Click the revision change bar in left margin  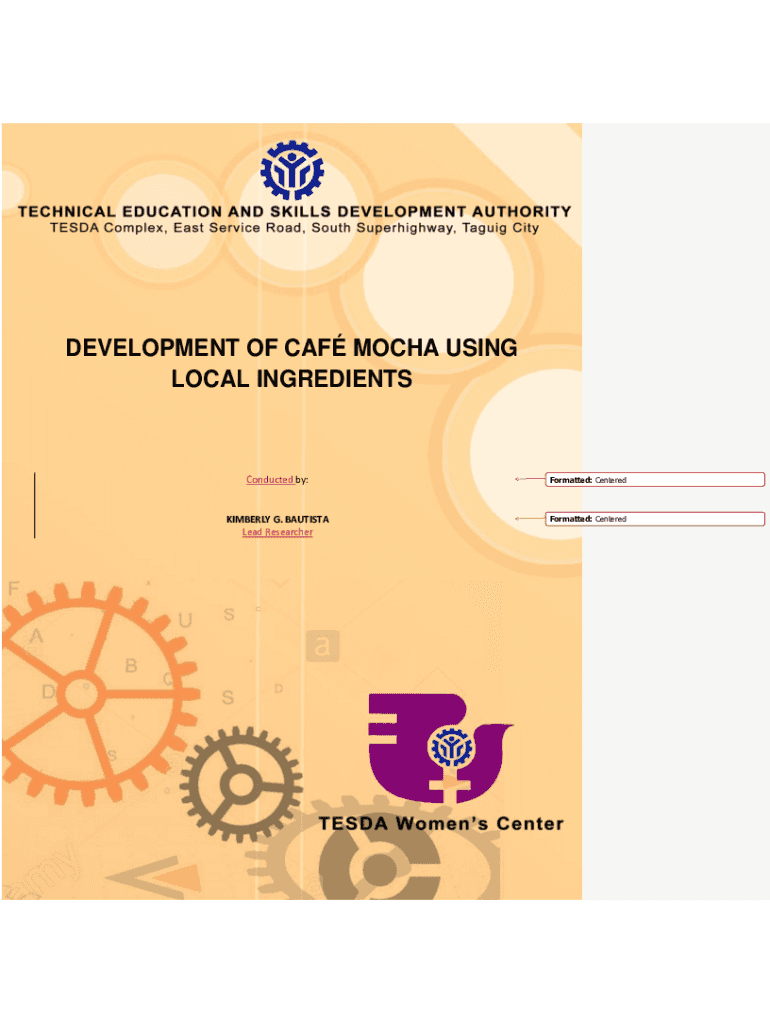(x=35, y=505)
